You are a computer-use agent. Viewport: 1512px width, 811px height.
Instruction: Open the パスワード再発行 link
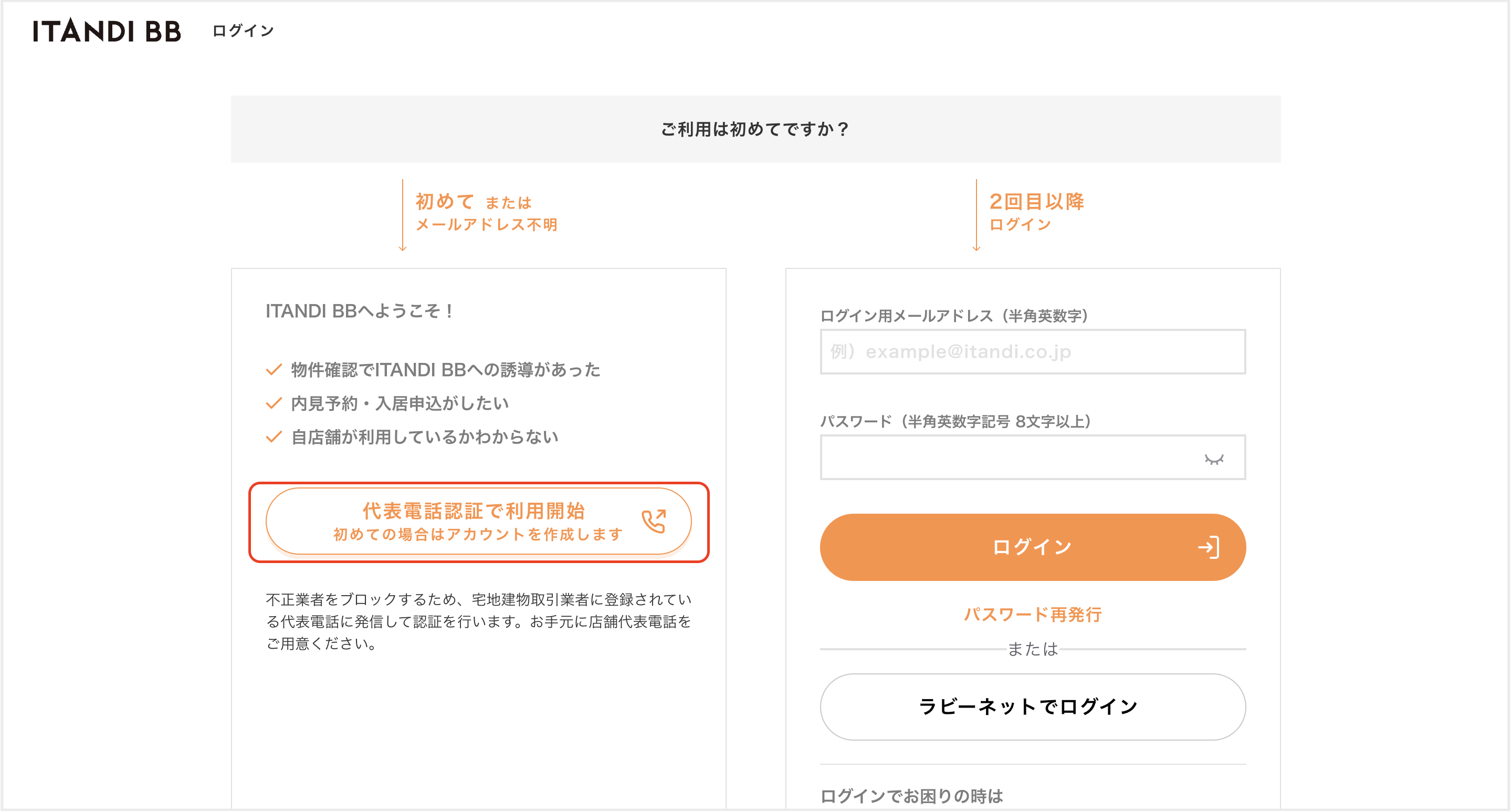point(1033,615)
